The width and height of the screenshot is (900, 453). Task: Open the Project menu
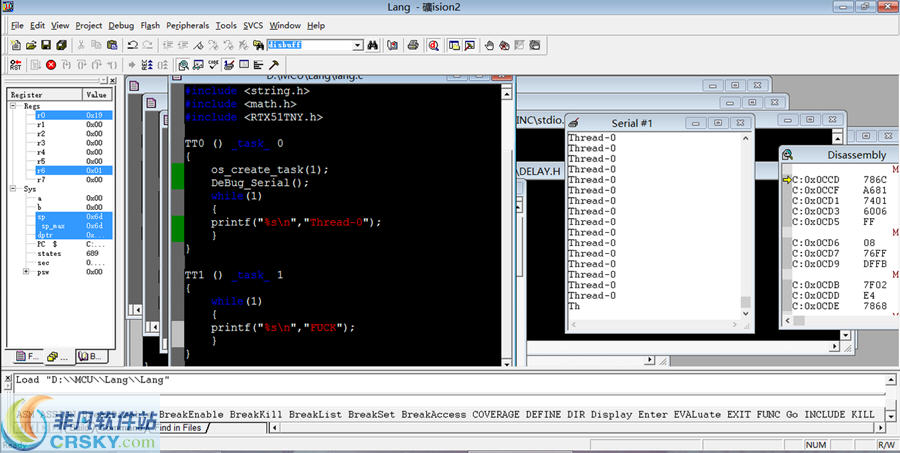pos(88,25)
